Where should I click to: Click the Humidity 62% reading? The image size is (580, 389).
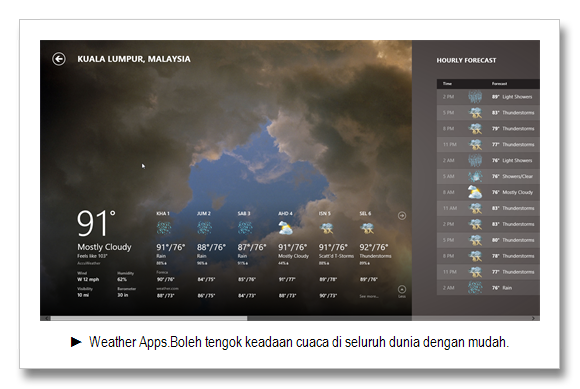tap(125, 277)
